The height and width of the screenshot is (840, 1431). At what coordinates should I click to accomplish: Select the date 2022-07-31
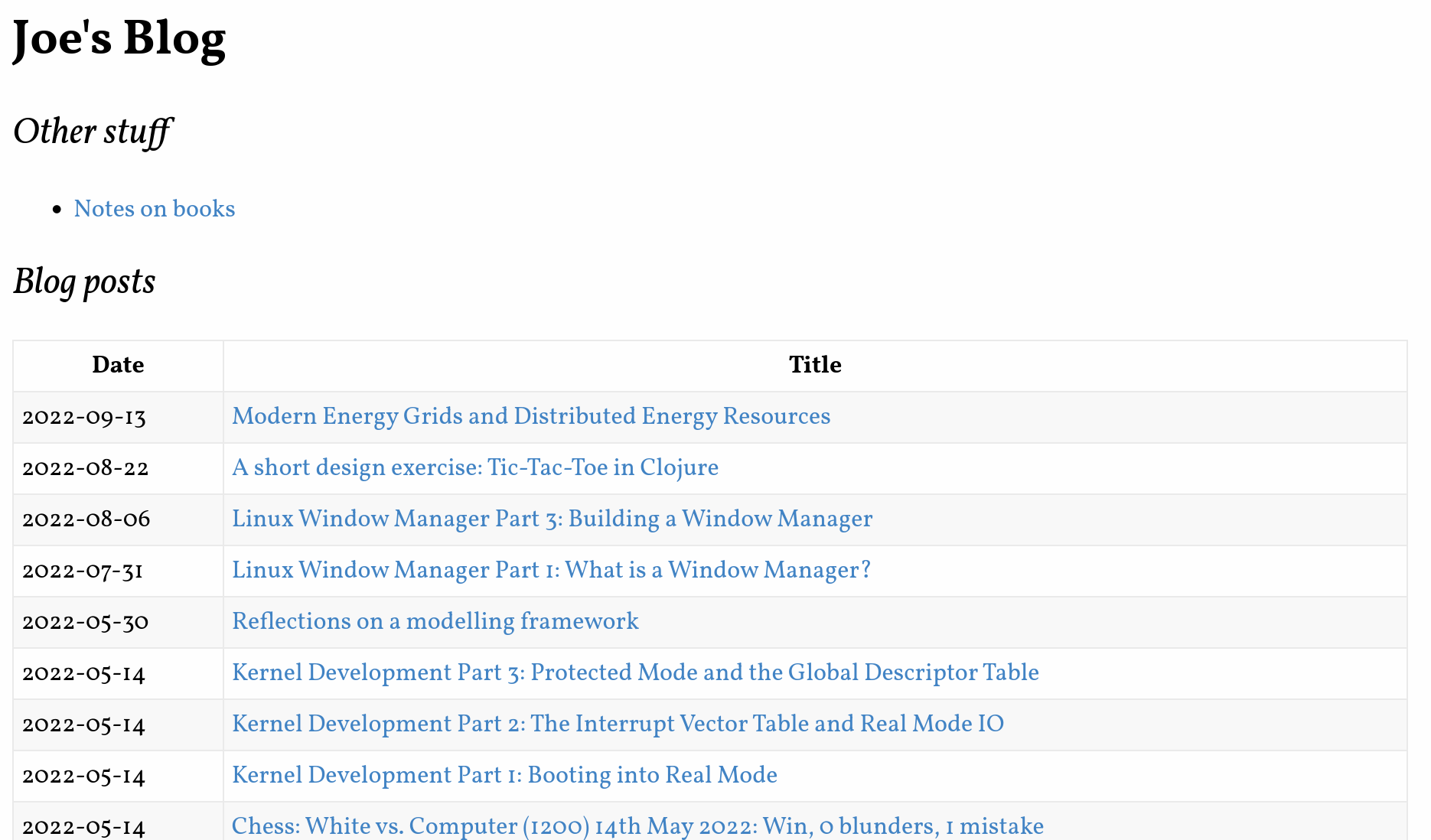click(x=83, y=571)
